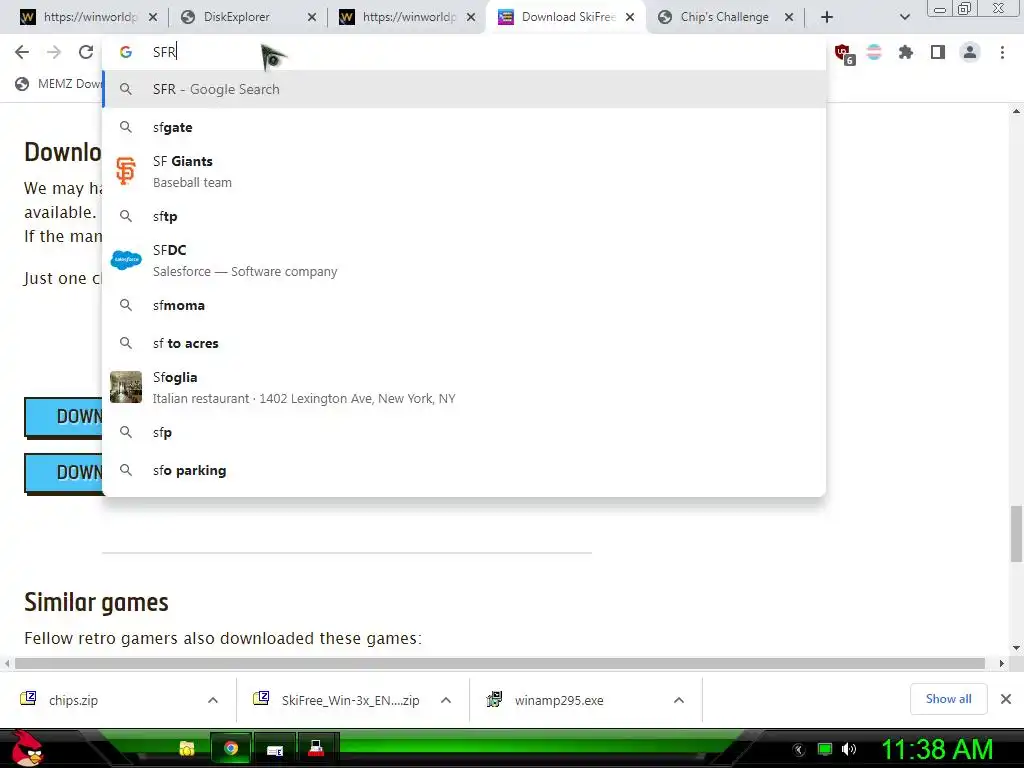Click the Salesforce cloud logo icon
1024x768 pixels.
(x=125, y=260)
